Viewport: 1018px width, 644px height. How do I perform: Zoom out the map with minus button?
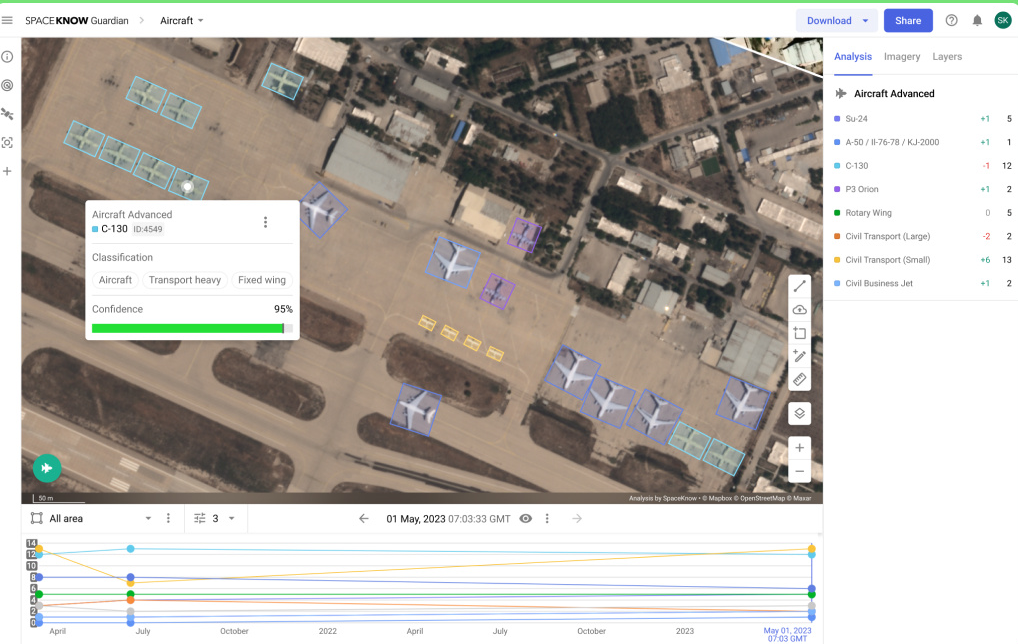coord(800,471)
